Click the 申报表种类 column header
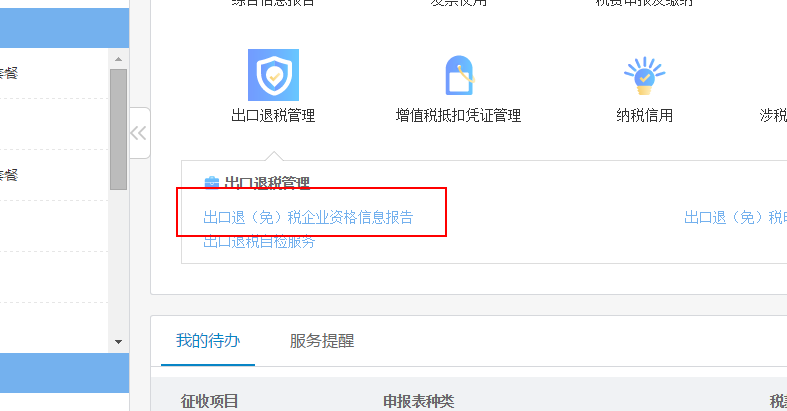 [419, 401]
